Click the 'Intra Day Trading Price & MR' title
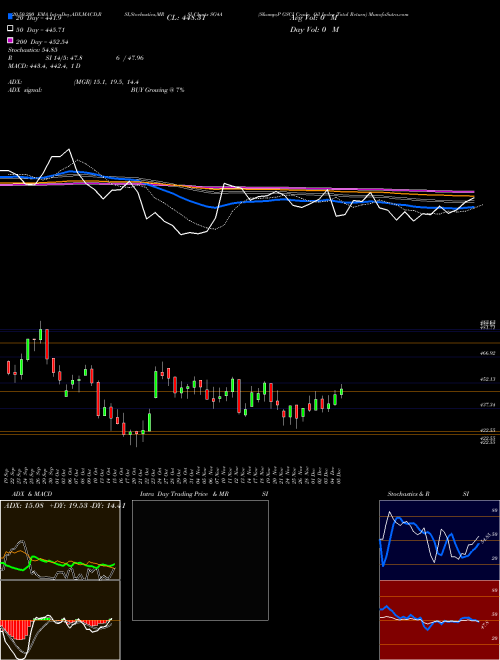This screenshot has width=500, height=660. [184, 494]
